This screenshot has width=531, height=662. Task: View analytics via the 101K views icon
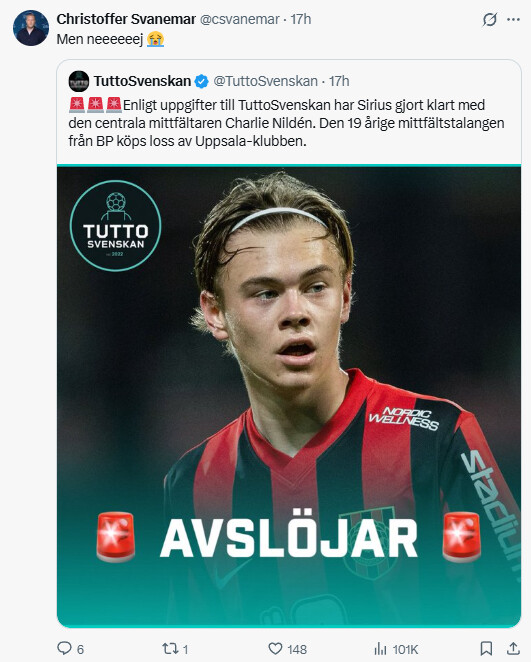380,648
